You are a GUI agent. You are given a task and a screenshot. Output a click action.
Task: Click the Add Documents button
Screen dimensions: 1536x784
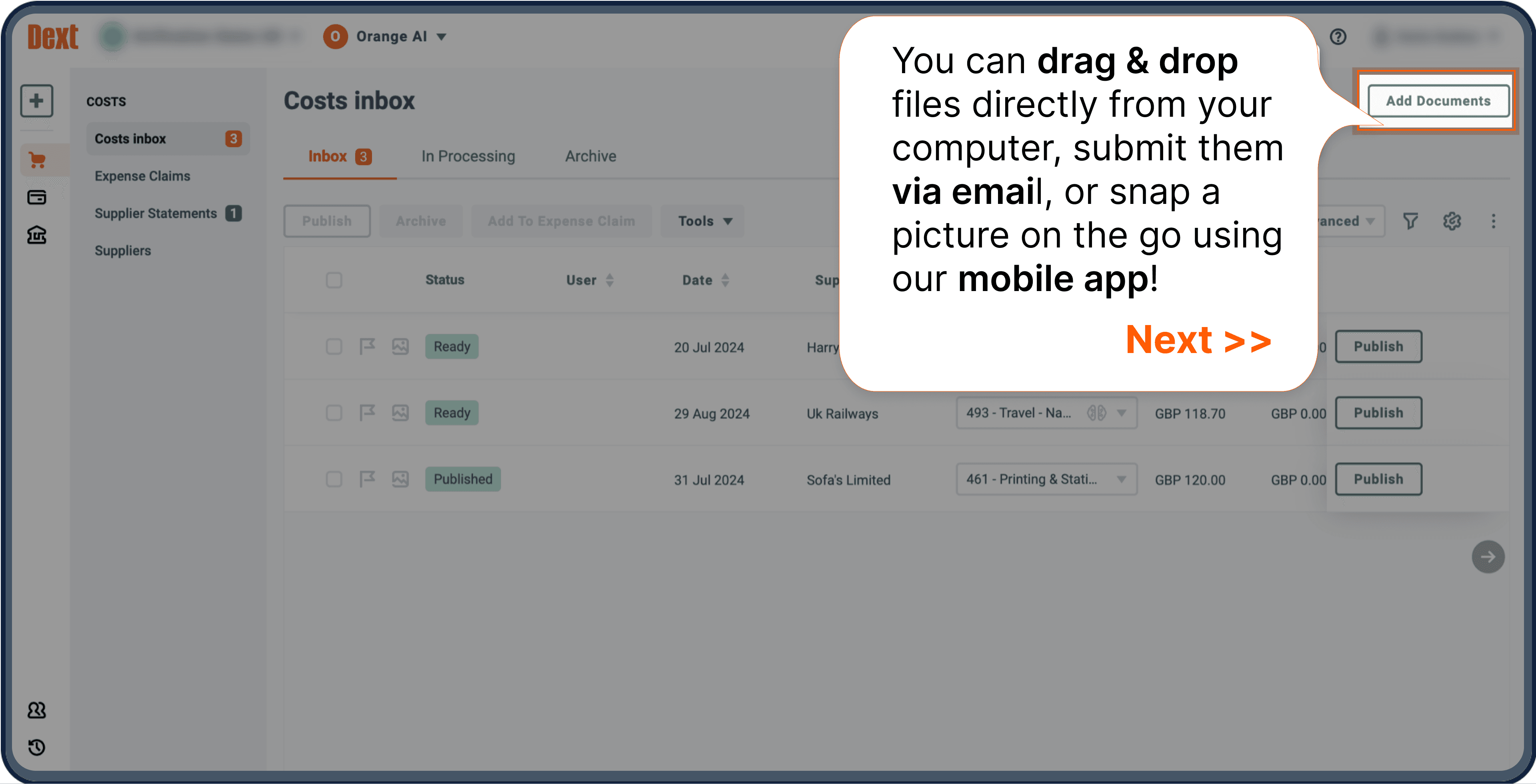click(1440, 100)
